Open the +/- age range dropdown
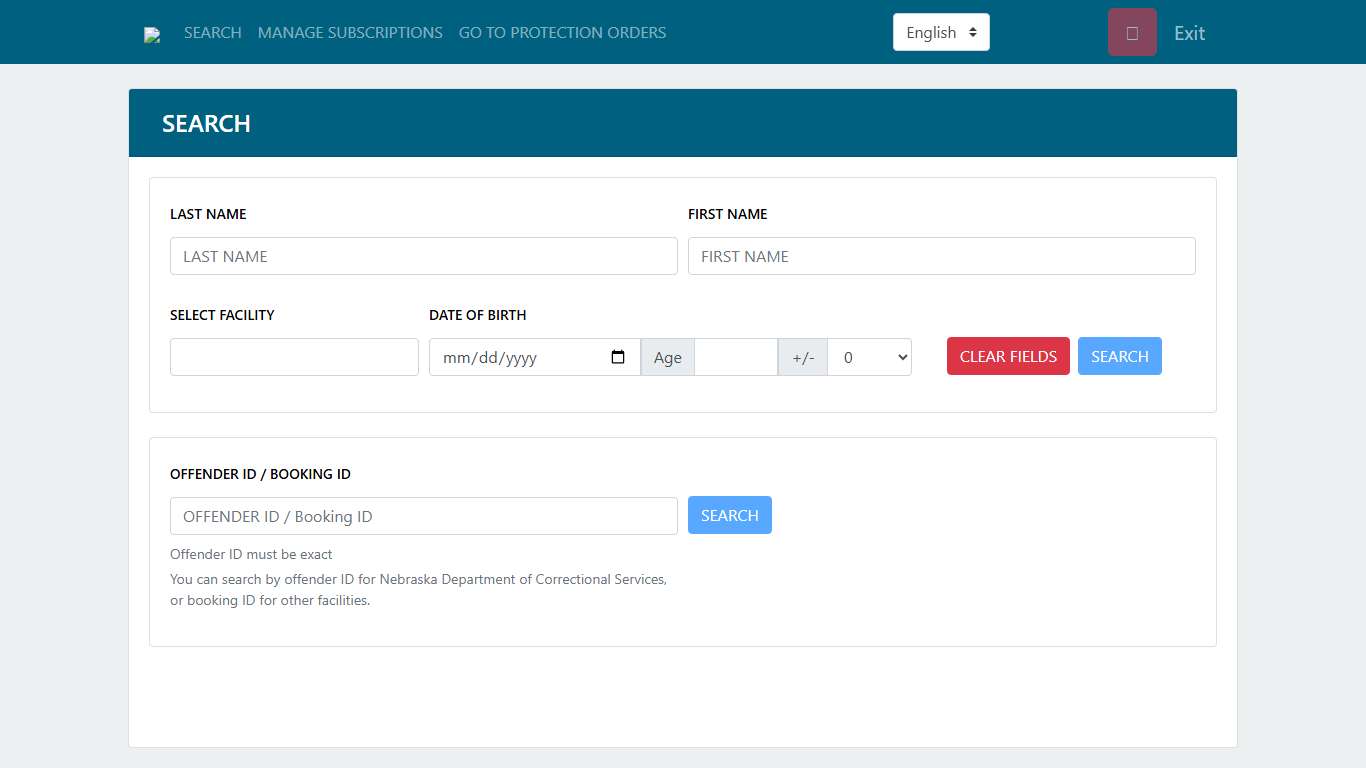Screen dimensions: 1366x768 tap(869, 357)
